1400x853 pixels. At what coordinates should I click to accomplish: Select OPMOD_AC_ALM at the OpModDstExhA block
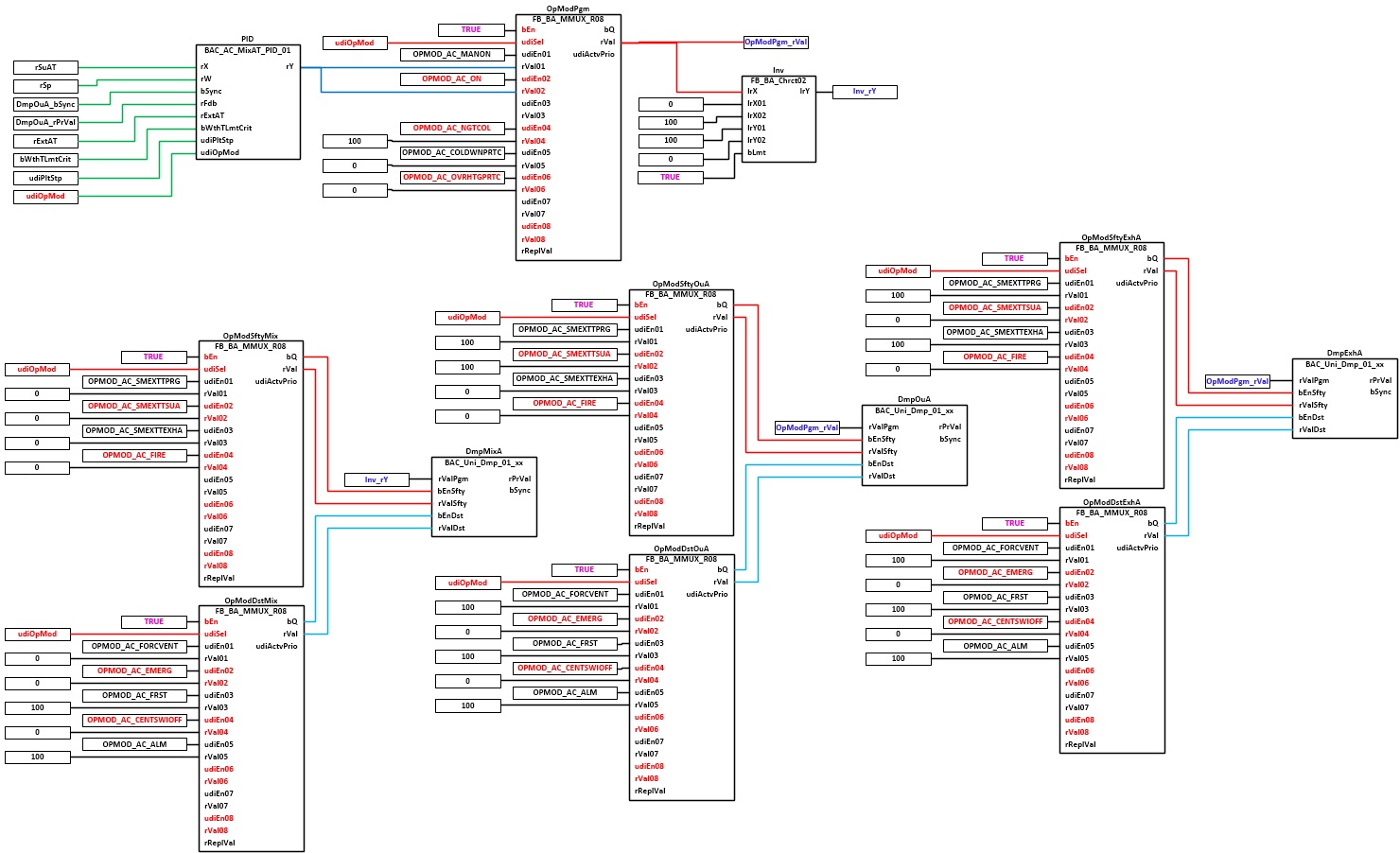(x=995, y=647)
